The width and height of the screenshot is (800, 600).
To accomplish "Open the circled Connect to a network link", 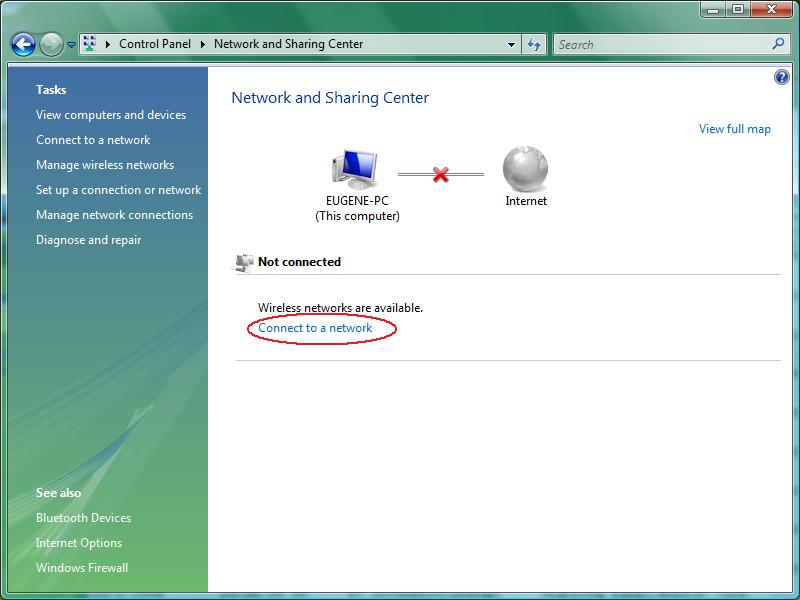I will pos(314,327).
